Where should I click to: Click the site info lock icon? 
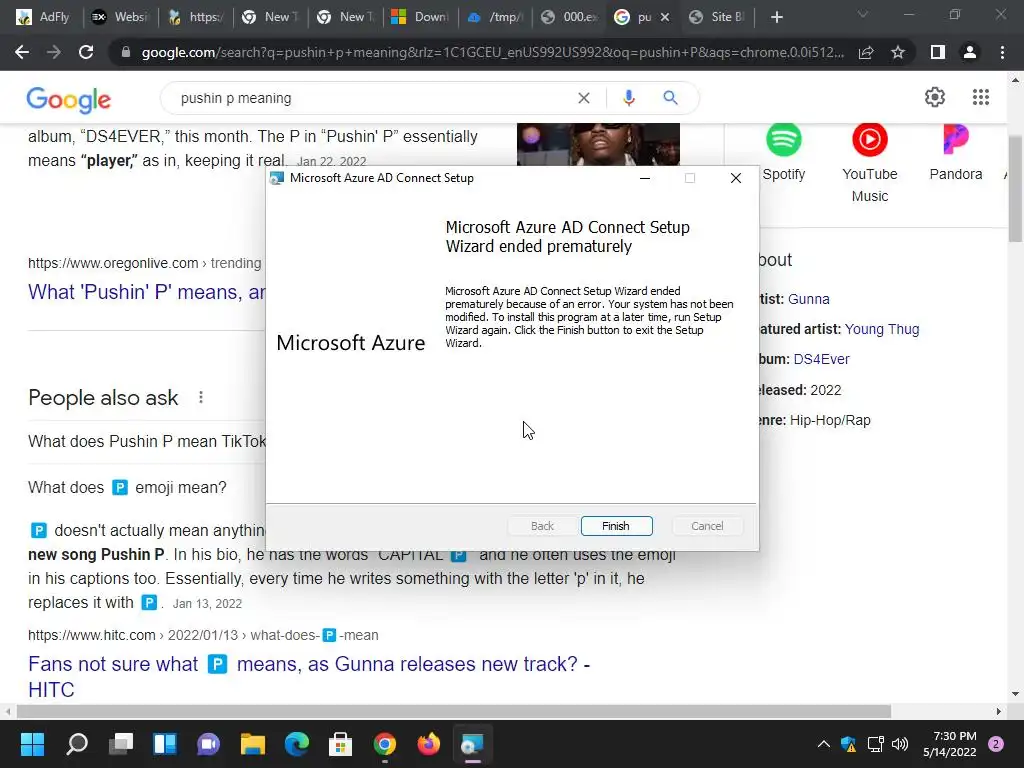click(x=125, y=52)
